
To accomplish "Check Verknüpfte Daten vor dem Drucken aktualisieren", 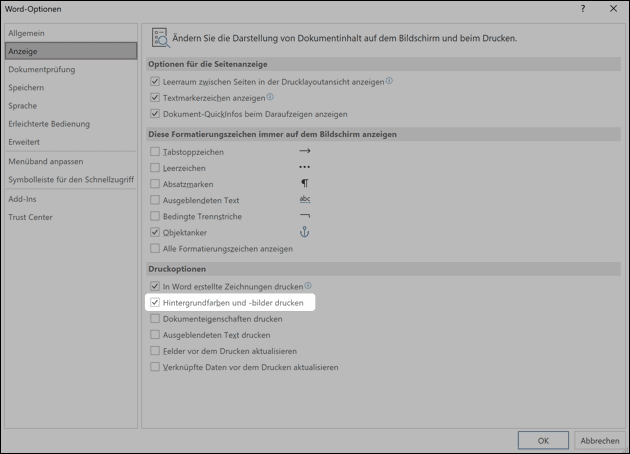I will (x=155, y=367).
